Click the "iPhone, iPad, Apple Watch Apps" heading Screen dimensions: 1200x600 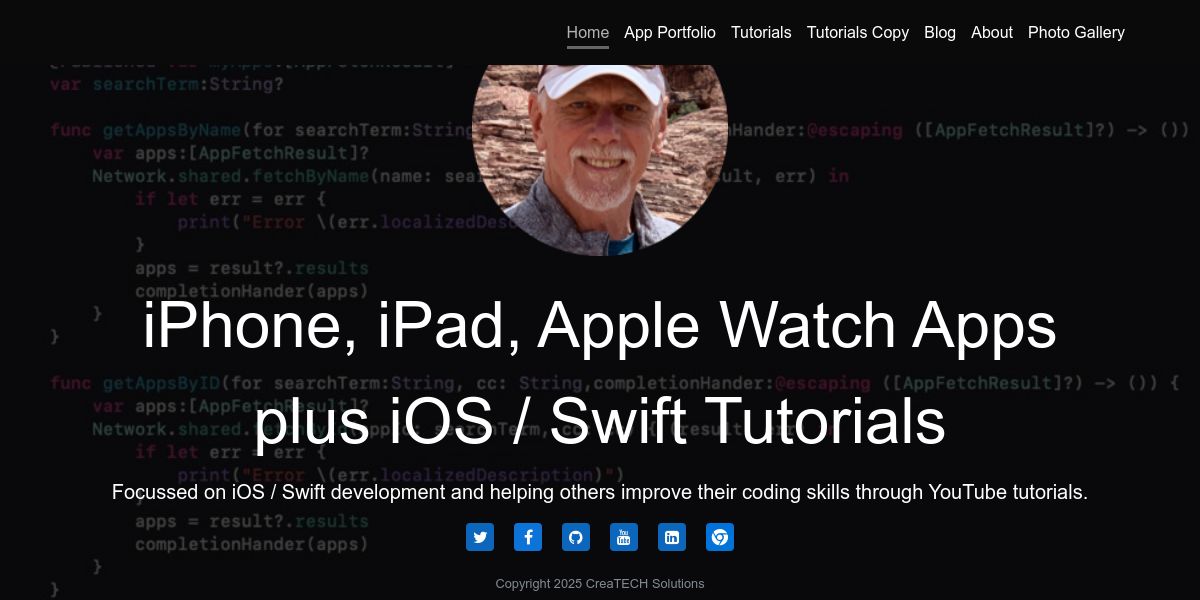pyautogui.click(x=600, y=325)
